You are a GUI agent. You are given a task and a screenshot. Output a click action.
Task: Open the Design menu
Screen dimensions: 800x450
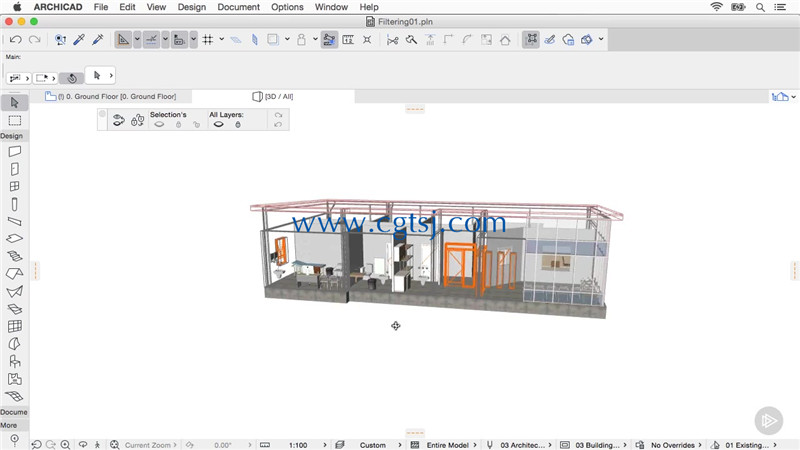192,7
